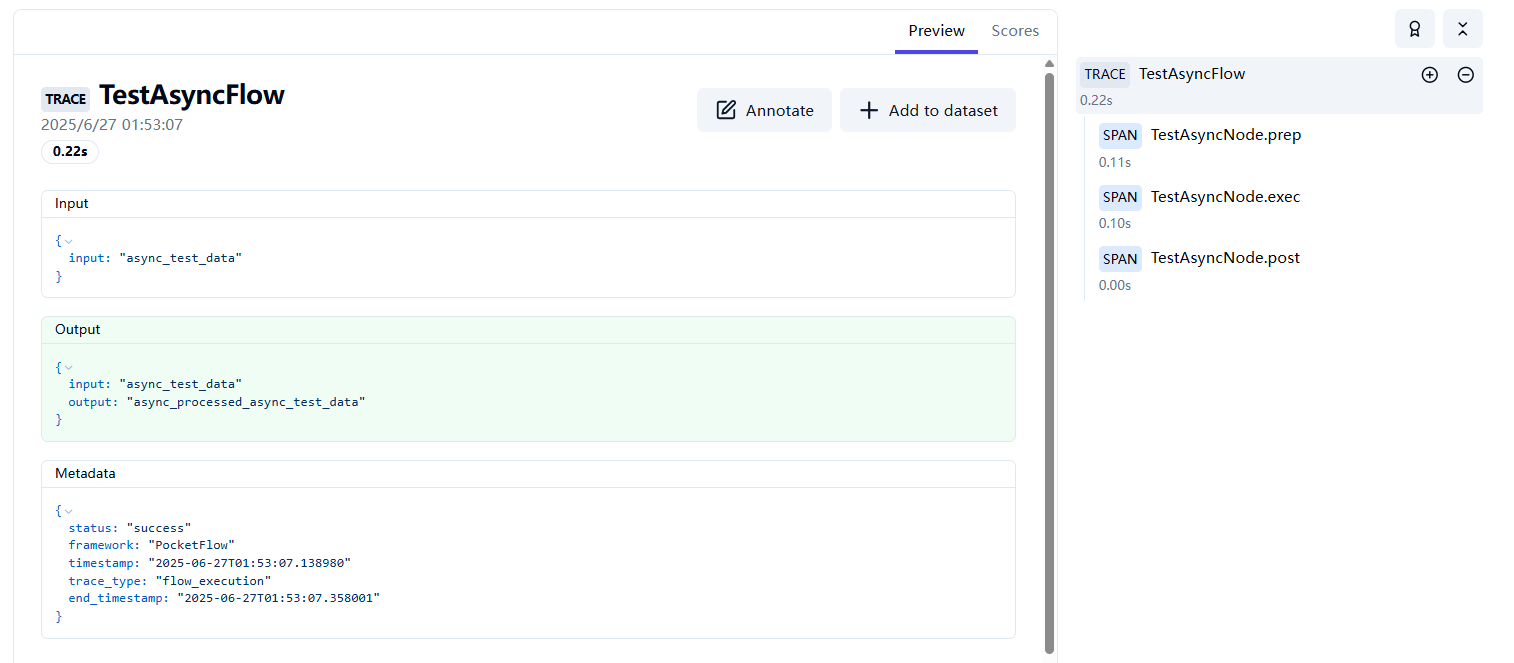The height and width of the screenshot is (663, 1514).
Task: Click the award badge scores icon button
Action: point(1414,29)
